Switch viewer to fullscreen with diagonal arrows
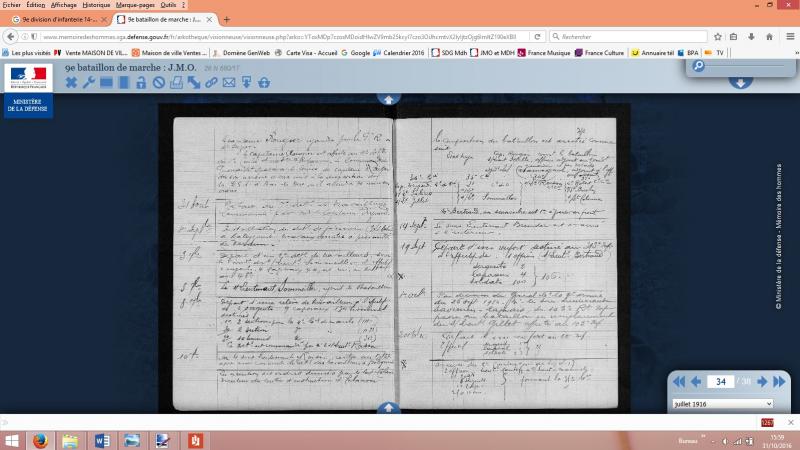Screen dimensions: 800x450 click(x=194, y=83)
